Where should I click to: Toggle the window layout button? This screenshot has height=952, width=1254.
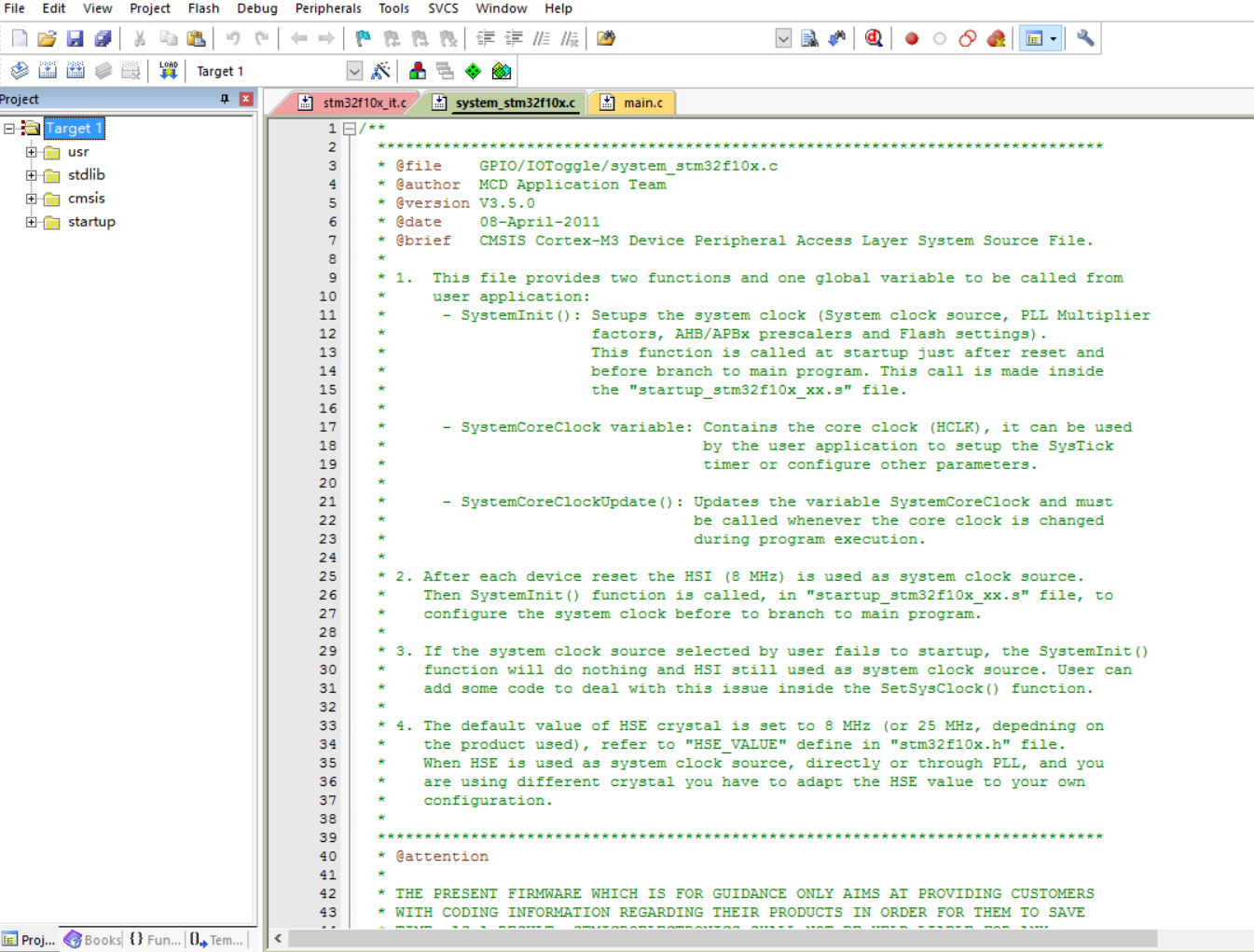coord(1034,38)
